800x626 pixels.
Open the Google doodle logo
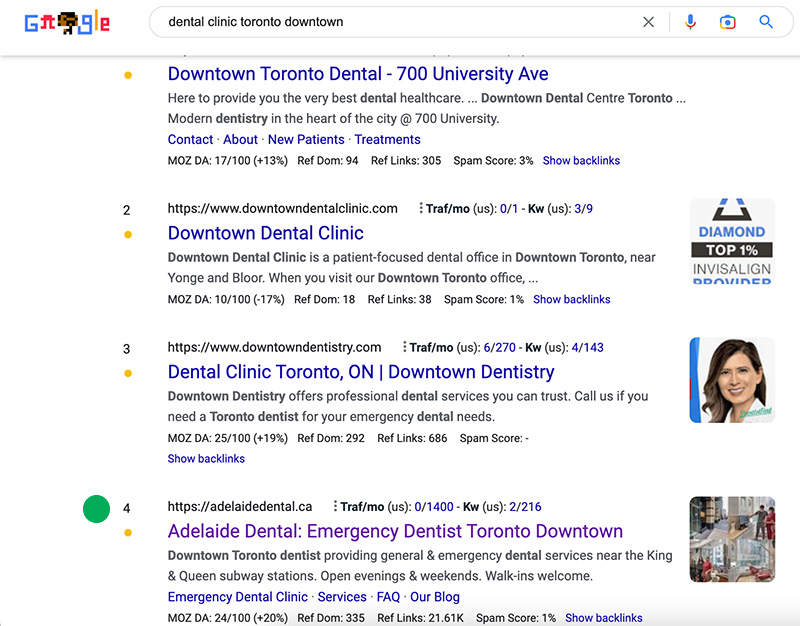point(67,23)
